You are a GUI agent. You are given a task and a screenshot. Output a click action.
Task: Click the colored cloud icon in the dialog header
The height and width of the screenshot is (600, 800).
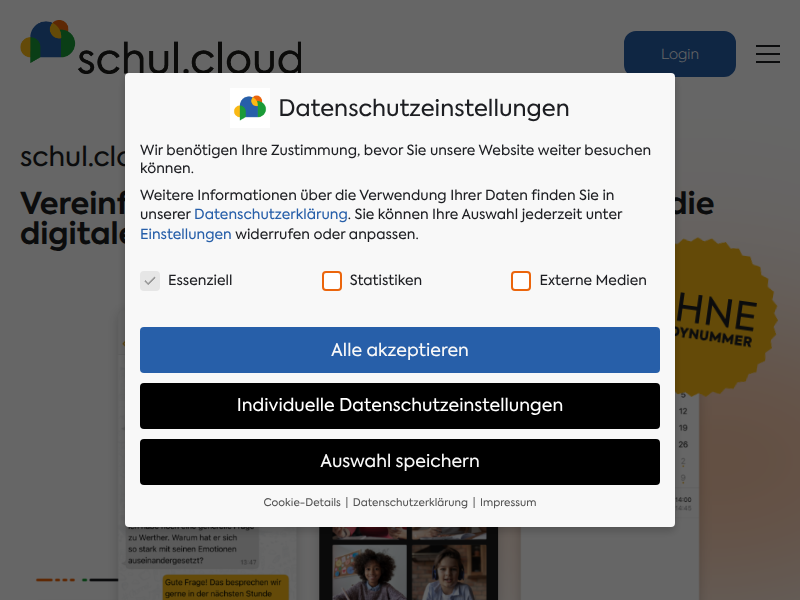tap(249, 107)
